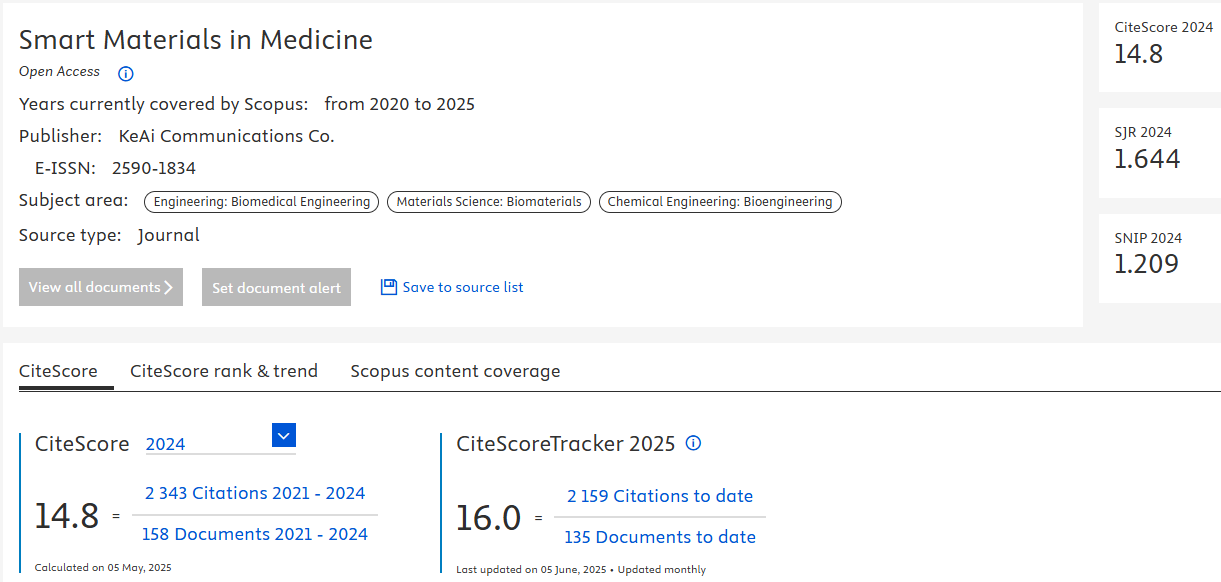The image size is (1221, 582).
Task: Click the Open Access label
Action: [x=60, y=72]
